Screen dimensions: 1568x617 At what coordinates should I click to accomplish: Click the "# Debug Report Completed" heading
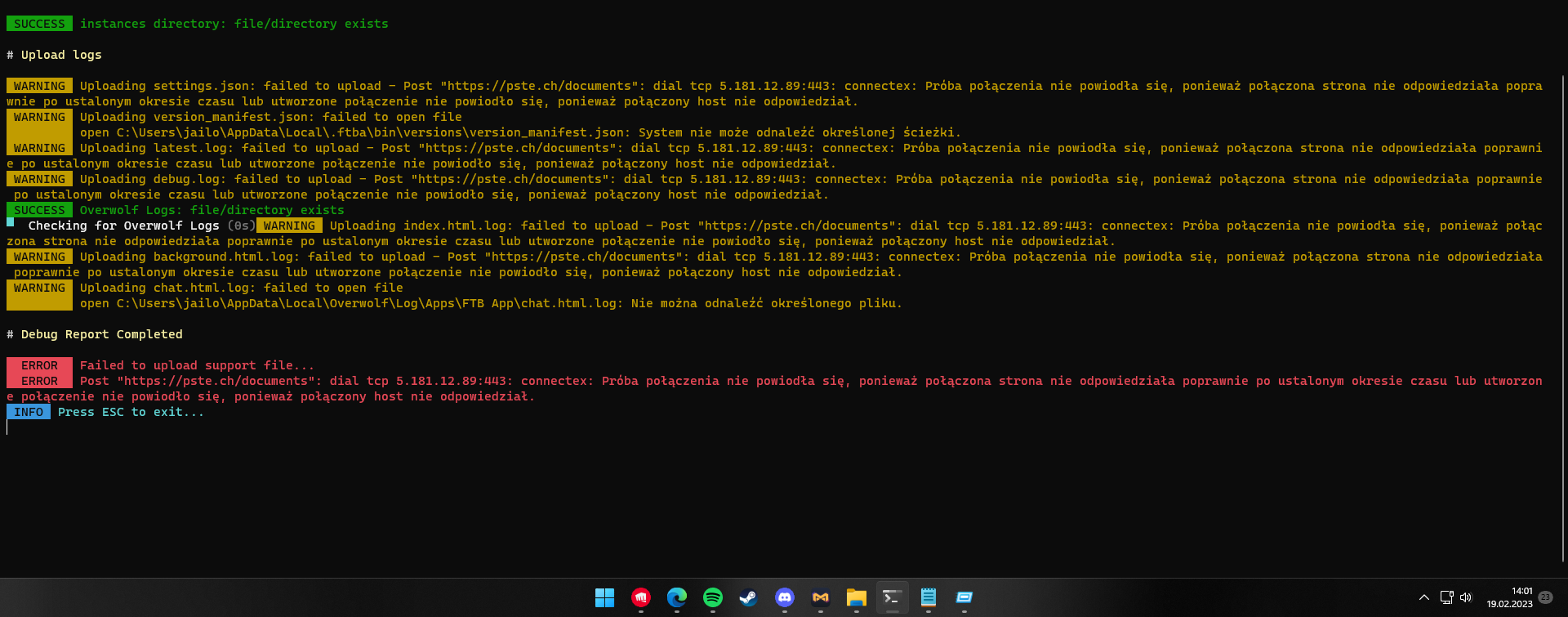tap(95, 334)
